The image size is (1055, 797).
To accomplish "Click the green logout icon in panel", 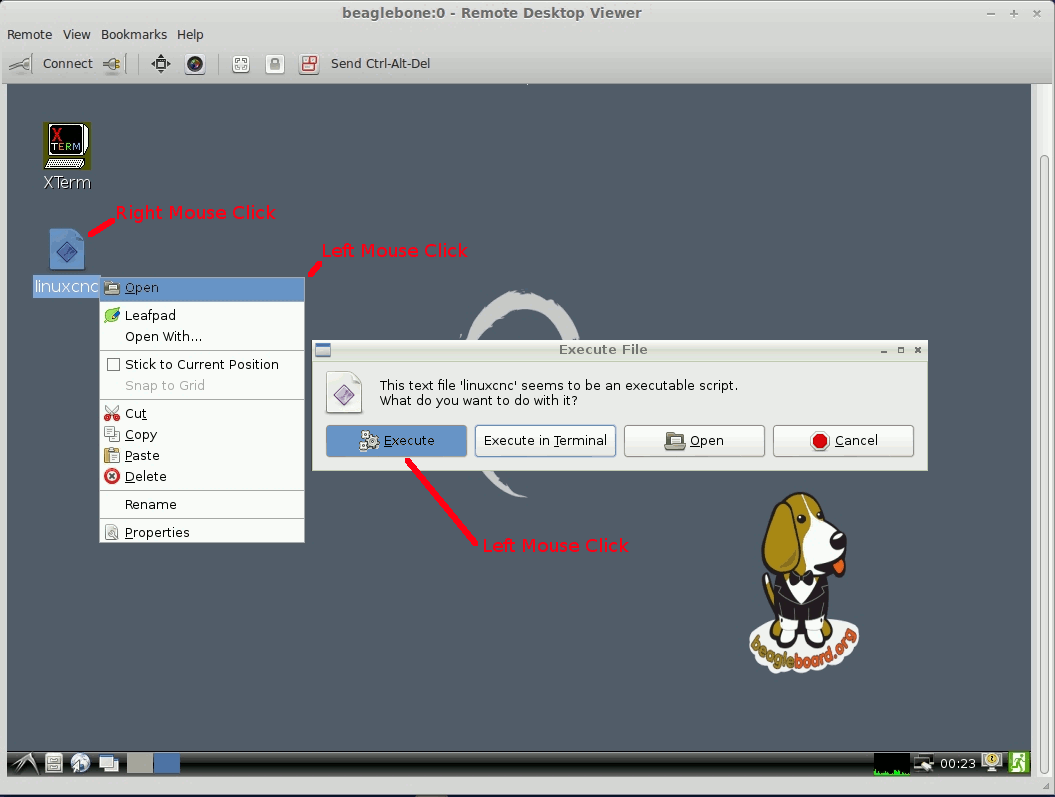I will 1018,763.
